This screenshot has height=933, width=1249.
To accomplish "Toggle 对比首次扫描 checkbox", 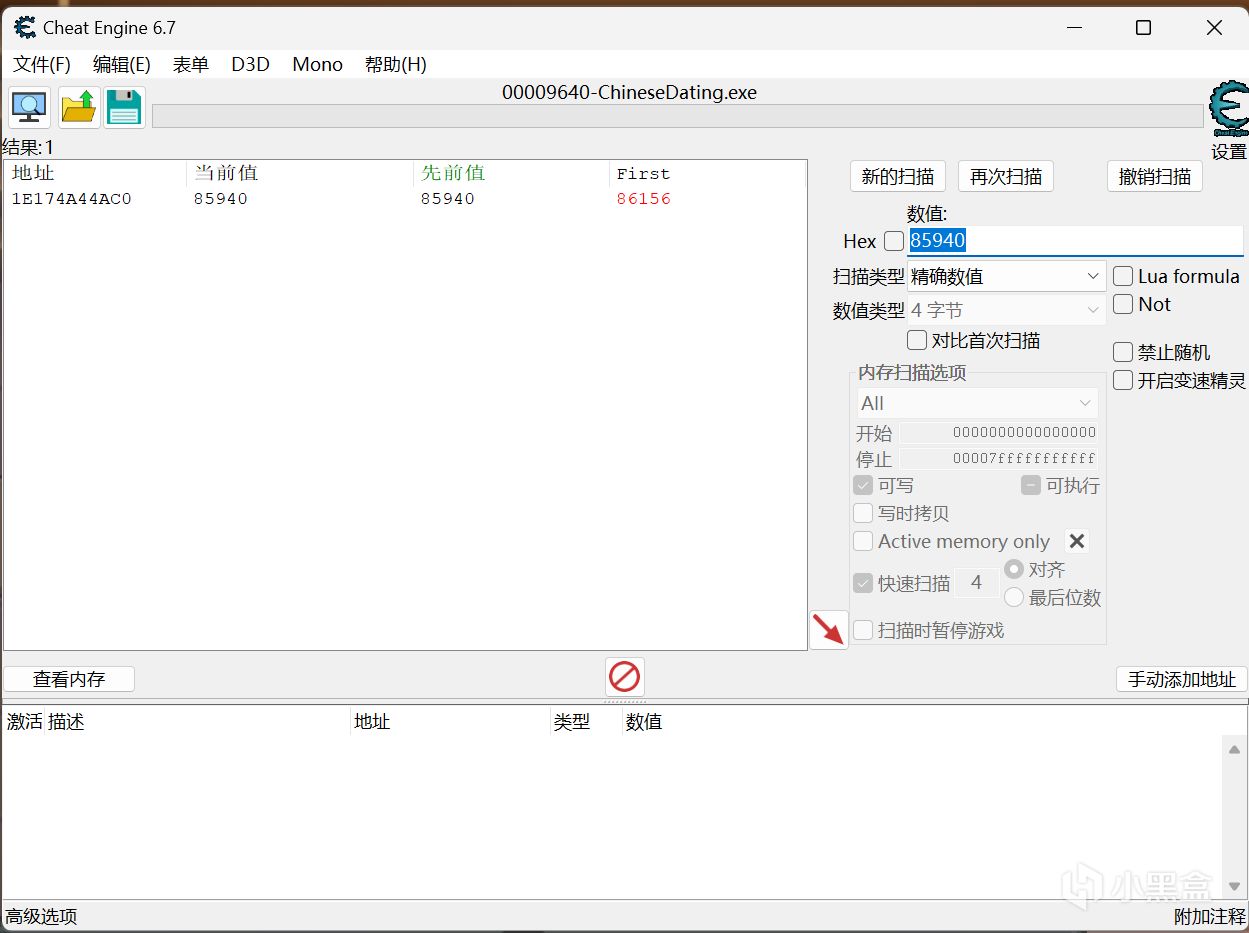I will coord(916,340).
